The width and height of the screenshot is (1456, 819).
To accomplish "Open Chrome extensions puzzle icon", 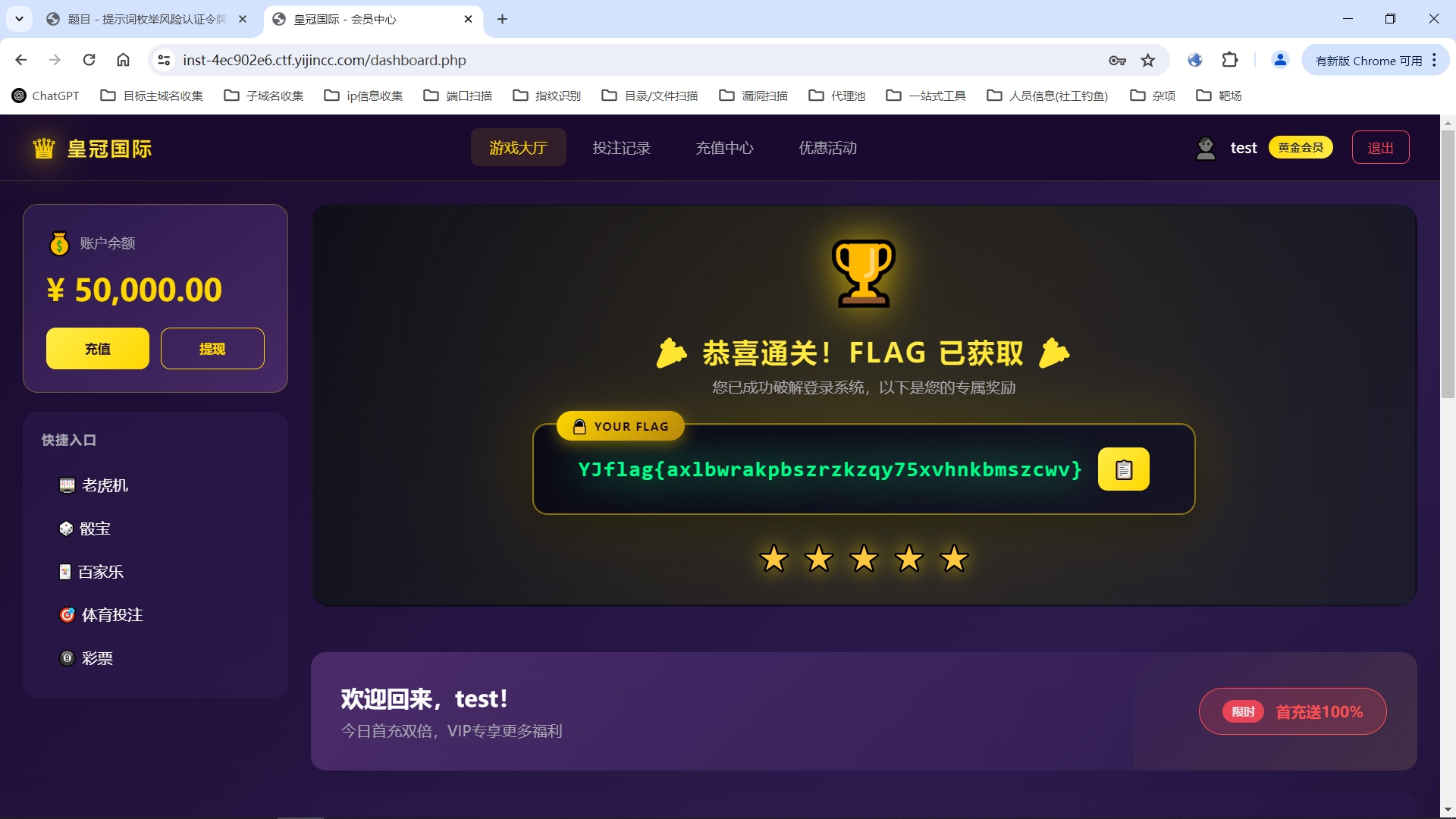I will pyautogui.click(x=1229, y=61).
